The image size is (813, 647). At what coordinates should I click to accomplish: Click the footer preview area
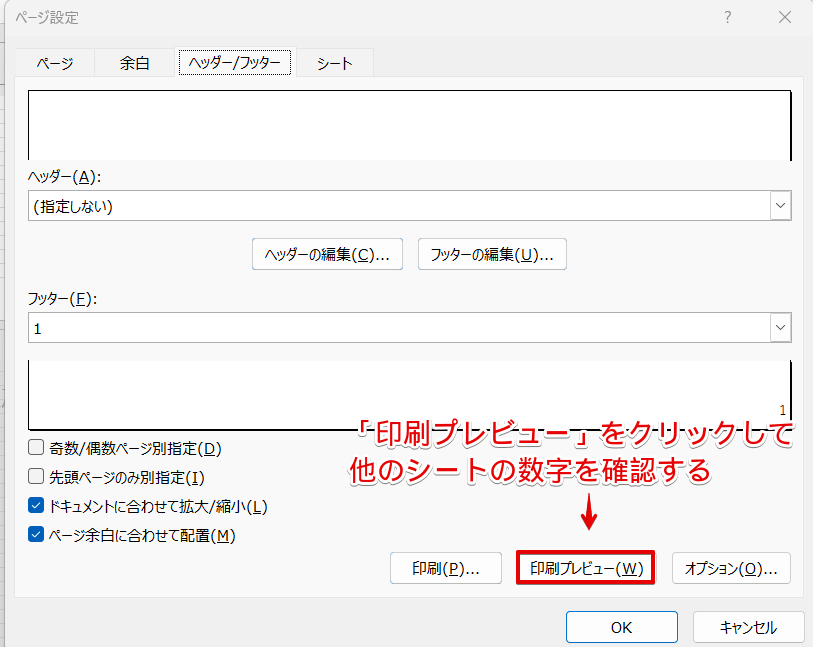point(410,395)
